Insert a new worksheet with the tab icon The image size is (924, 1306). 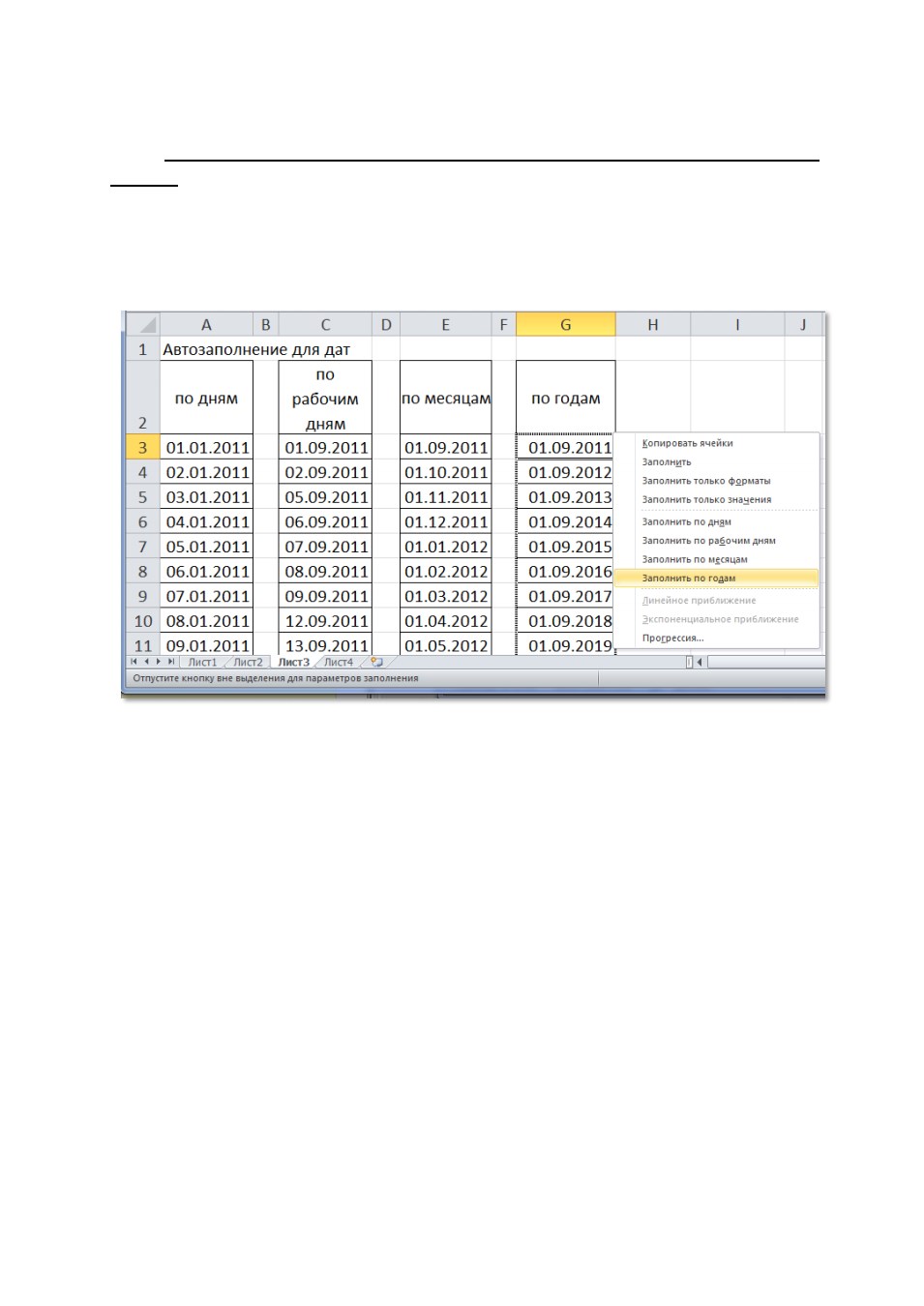tap(376, 662)
